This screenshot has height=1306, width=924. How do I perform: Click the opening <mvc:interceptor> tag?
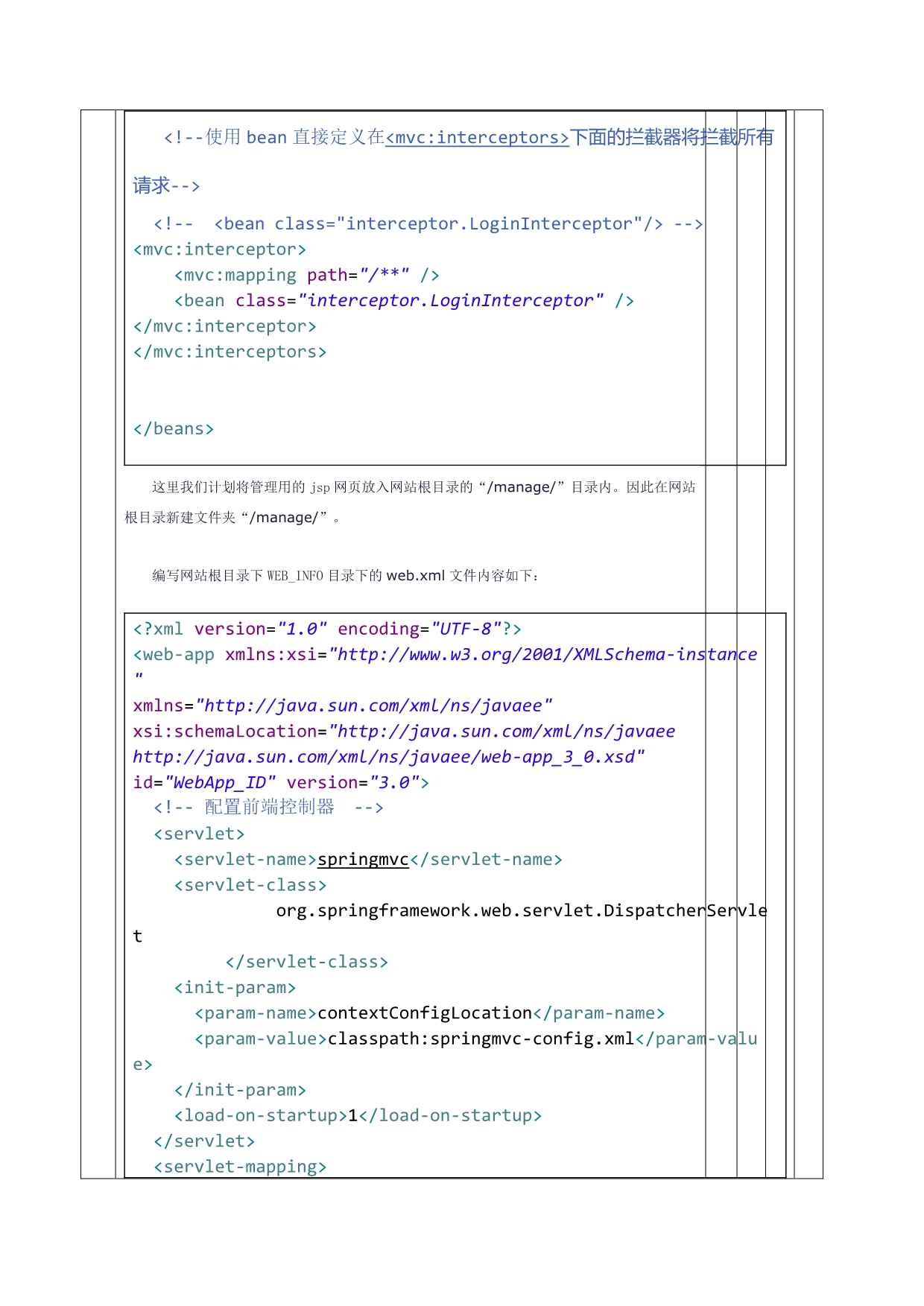click(219, 250)
